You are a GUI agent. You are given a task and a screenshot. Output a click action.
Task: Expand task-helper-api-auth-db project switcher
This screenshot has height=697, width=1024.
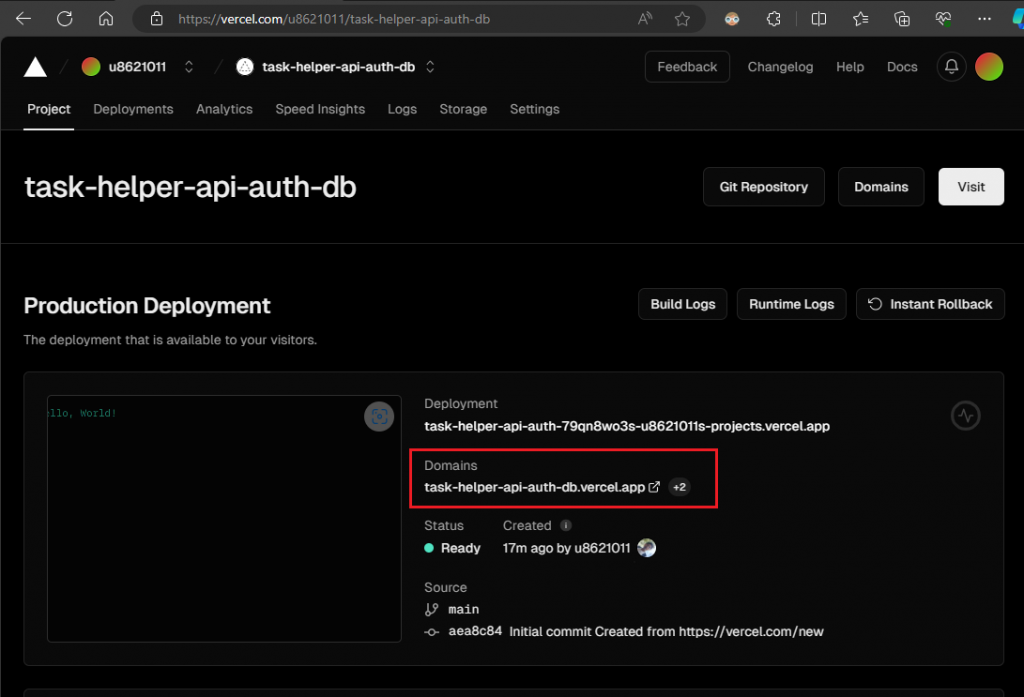pos(430,67)
